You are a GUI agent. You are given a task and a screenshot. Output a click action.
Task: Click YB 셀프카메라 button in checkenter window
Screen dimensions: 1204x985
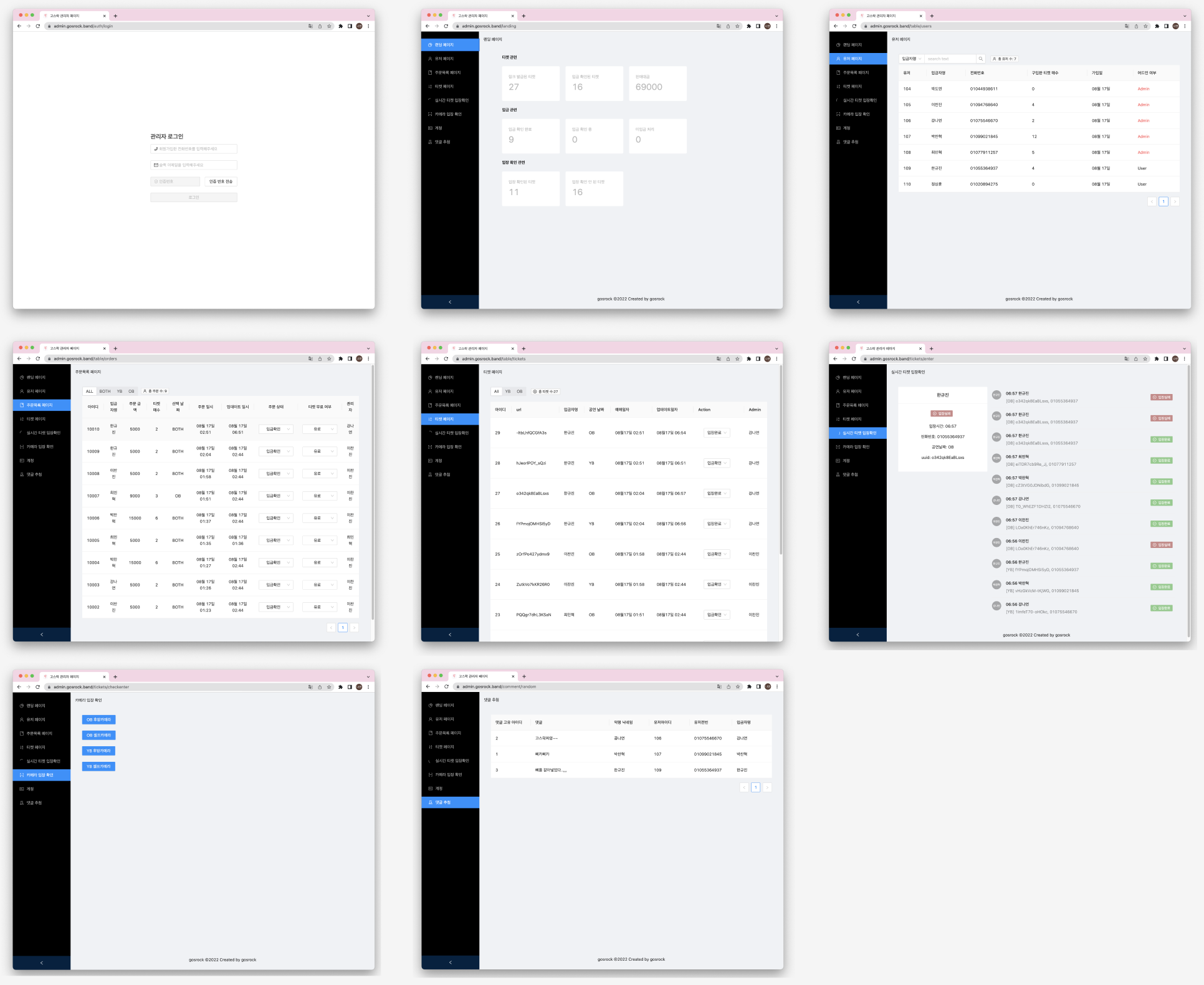[98, 766]
